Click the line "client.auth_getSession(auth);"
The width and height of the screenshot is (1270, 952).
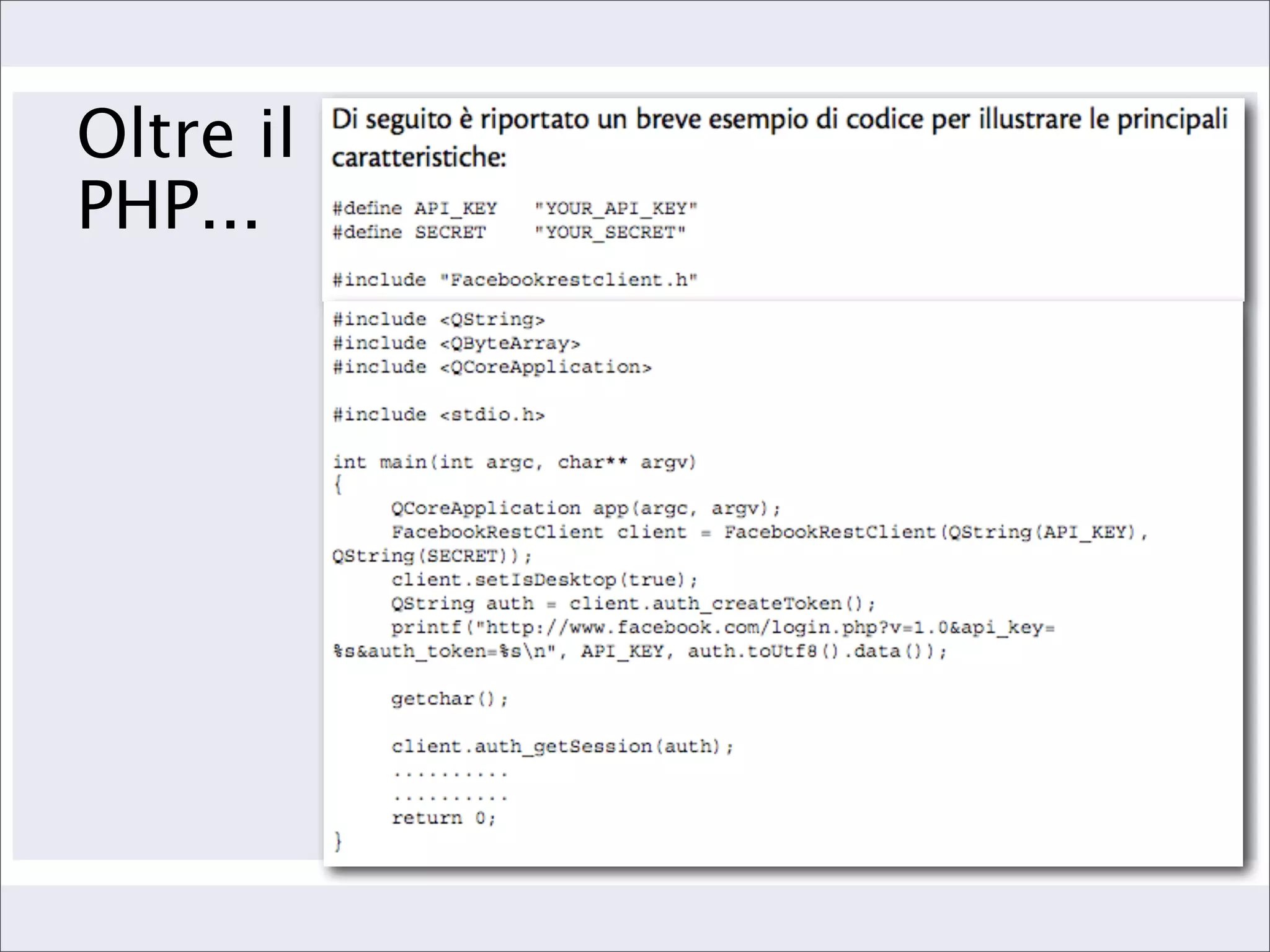pyautogui.click(x=562, y=746)
